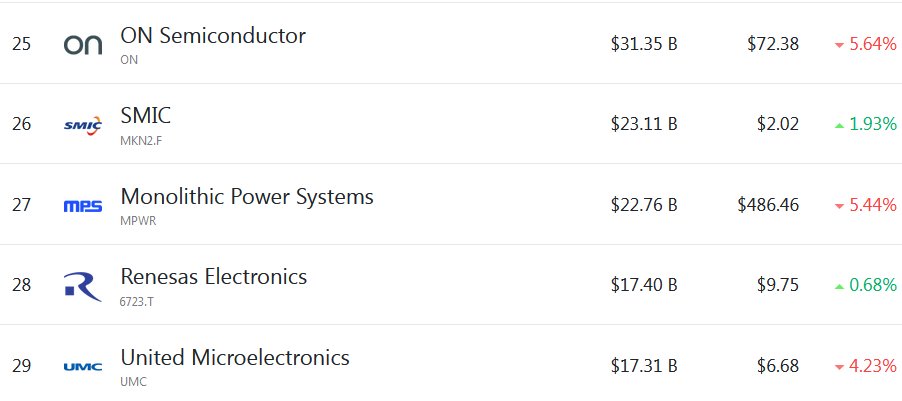The height and width of the screenshot is (401, 902).
Task: Click the SMIC company logo
Action: click(82, 125)
